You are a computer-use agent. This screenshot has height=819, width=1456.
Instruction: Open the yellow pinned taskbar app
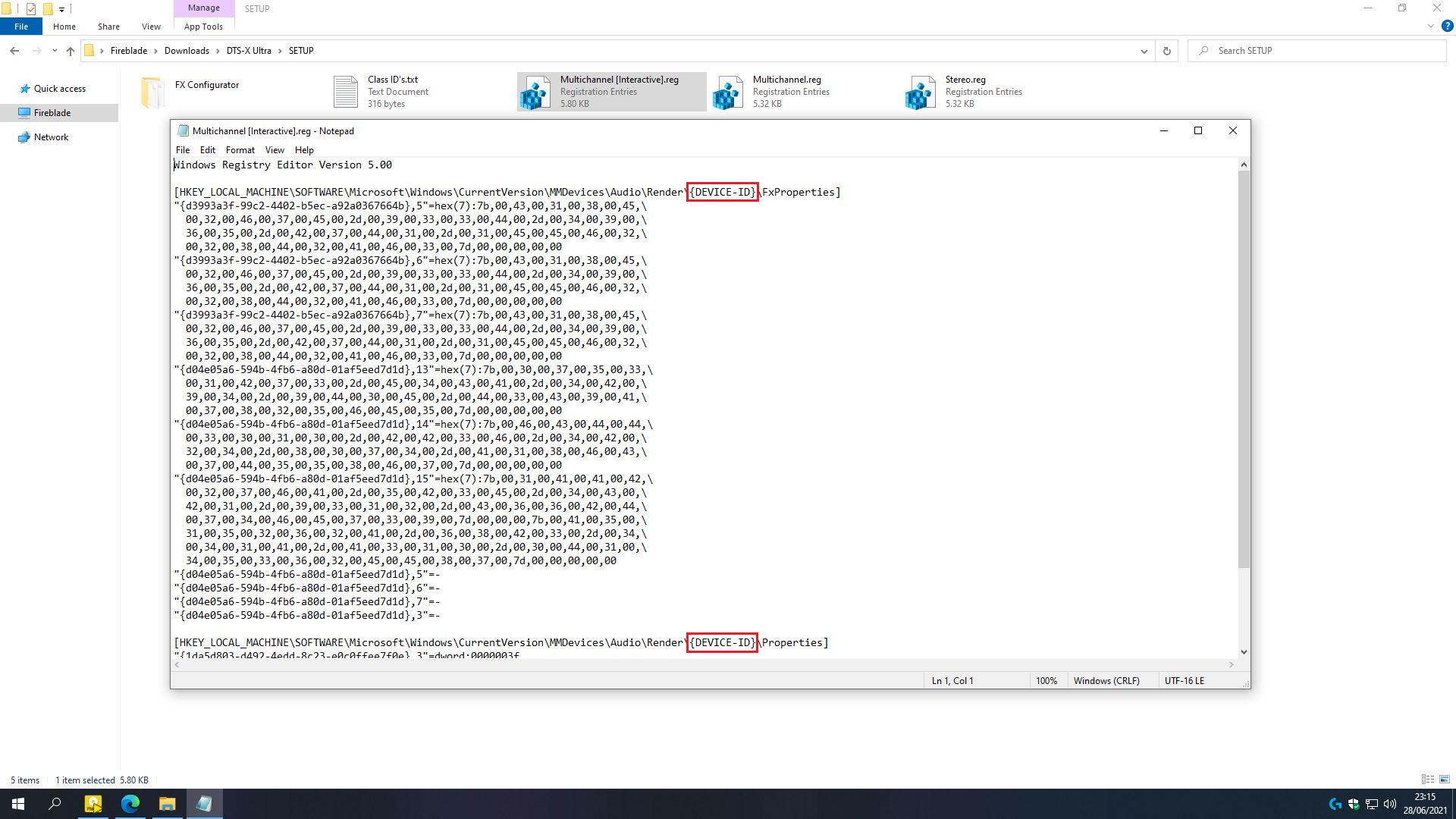[93, 804]
